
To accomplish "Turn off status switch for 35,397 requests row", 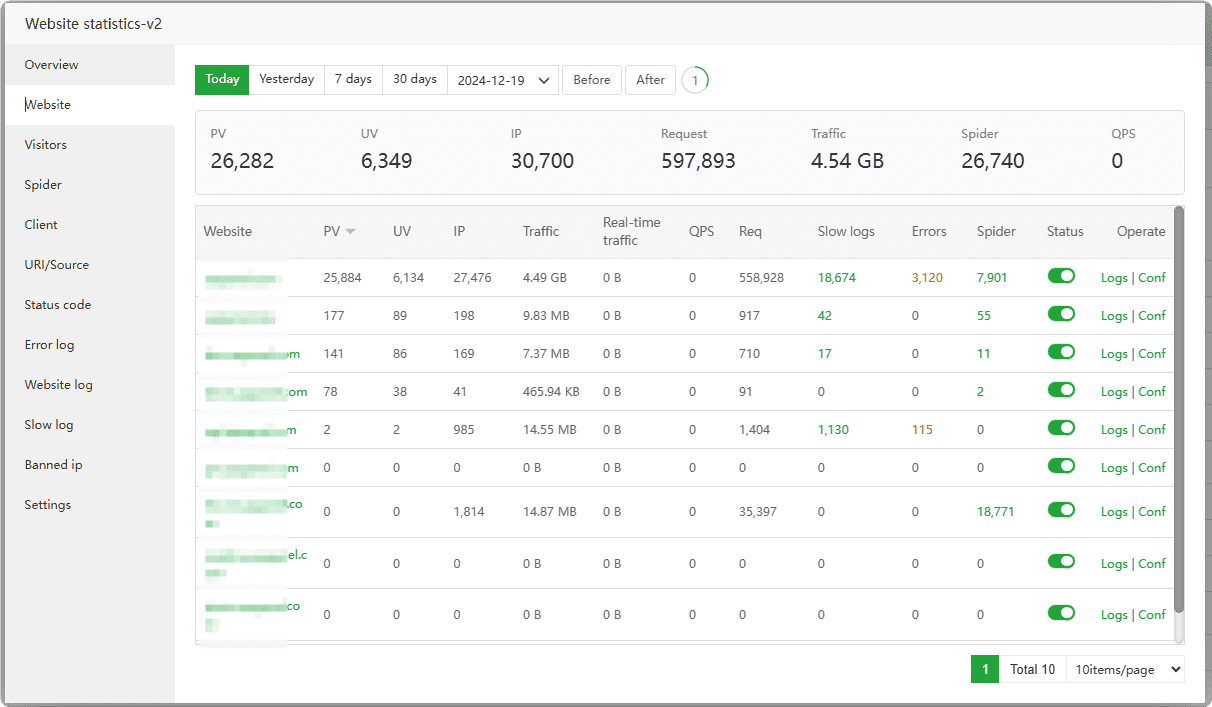I will point(1061,511).
